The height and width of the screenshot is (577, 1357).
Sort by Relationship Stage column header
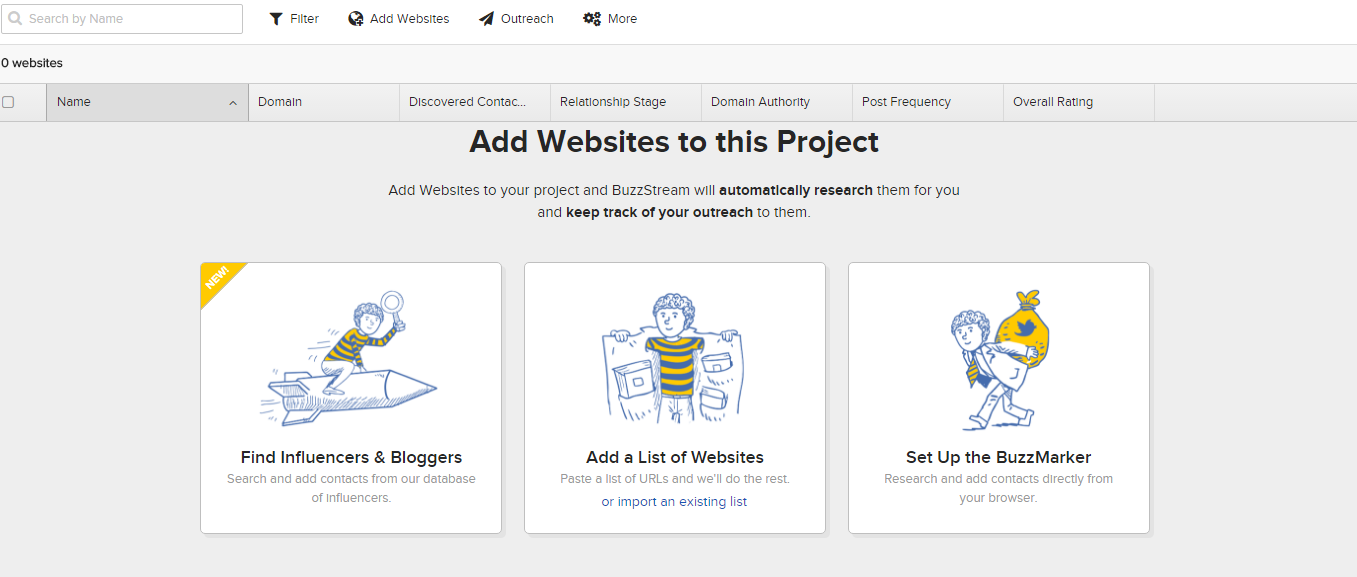click(626, 102)
